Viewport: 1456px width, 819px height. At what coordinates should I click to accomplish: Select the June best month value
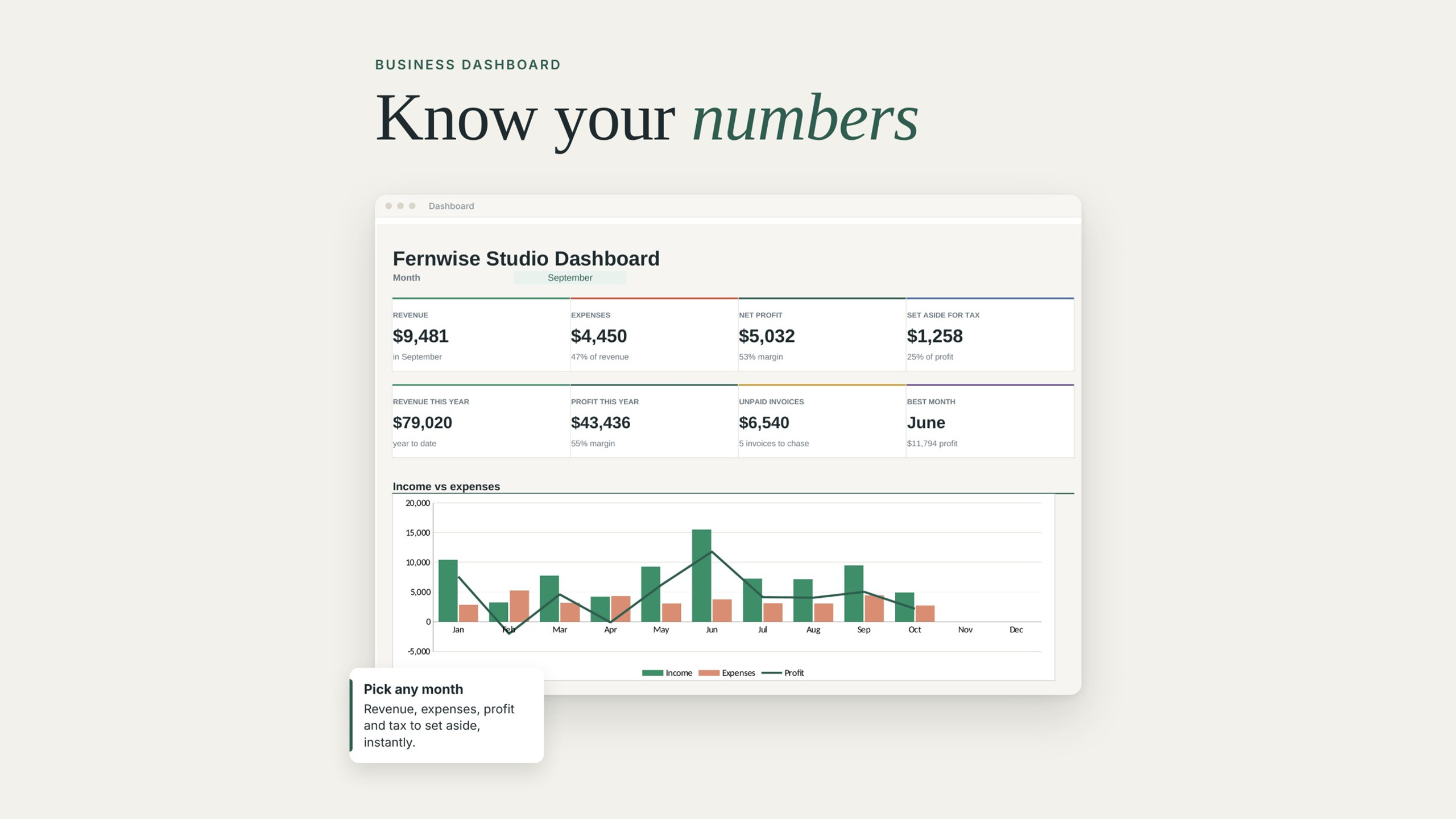[926, 423]
